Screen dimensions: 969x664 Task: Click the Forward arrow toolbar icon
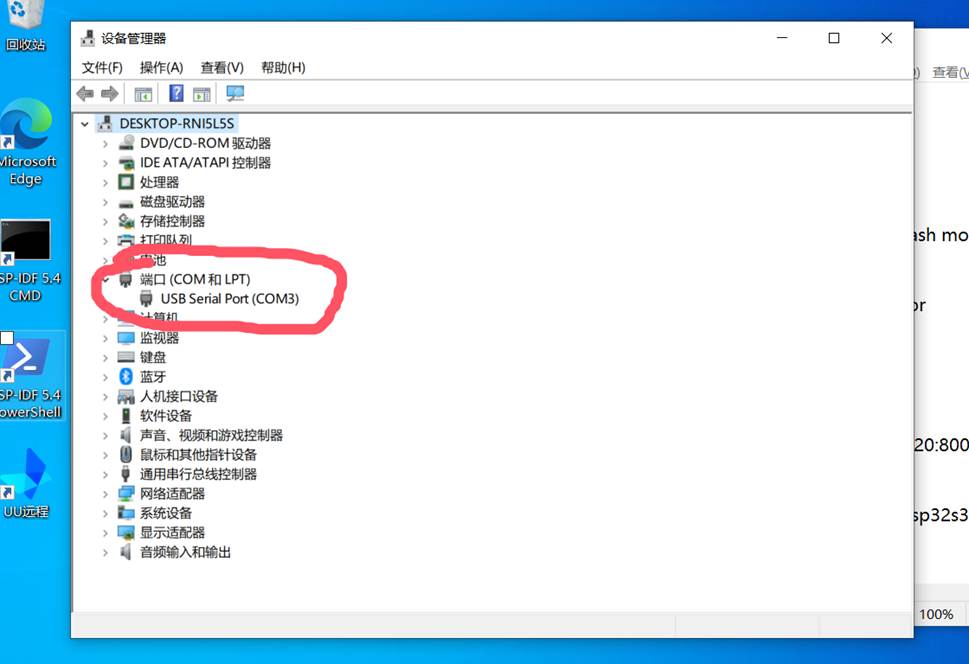click(x=109, y=94)
